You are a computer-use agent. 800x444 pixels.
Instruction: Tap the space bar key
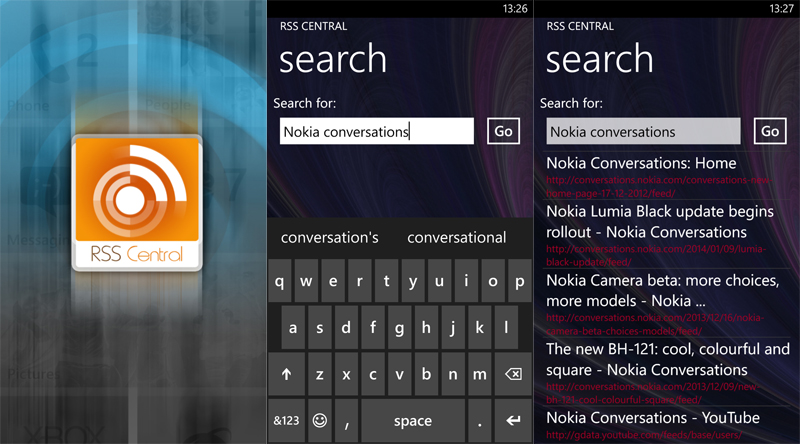click(413, 421)
